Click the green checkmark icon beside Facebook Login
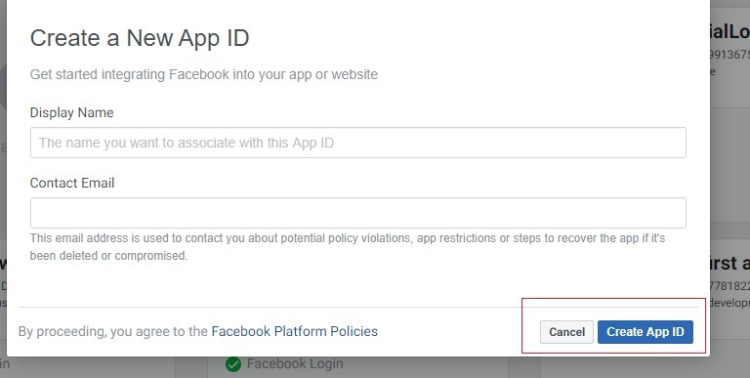Viewport: 750px width, 378px height. (233, 365)
